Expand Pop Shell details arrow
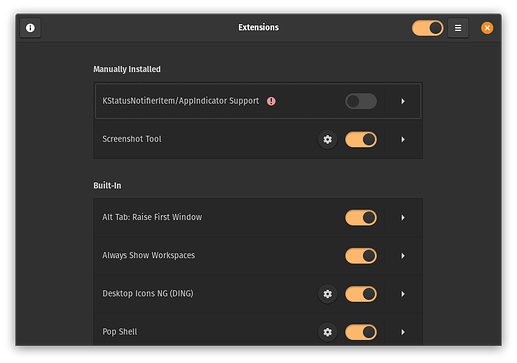Image resolution: width=517 pixels, height=363 pixels. click(403, 332)
